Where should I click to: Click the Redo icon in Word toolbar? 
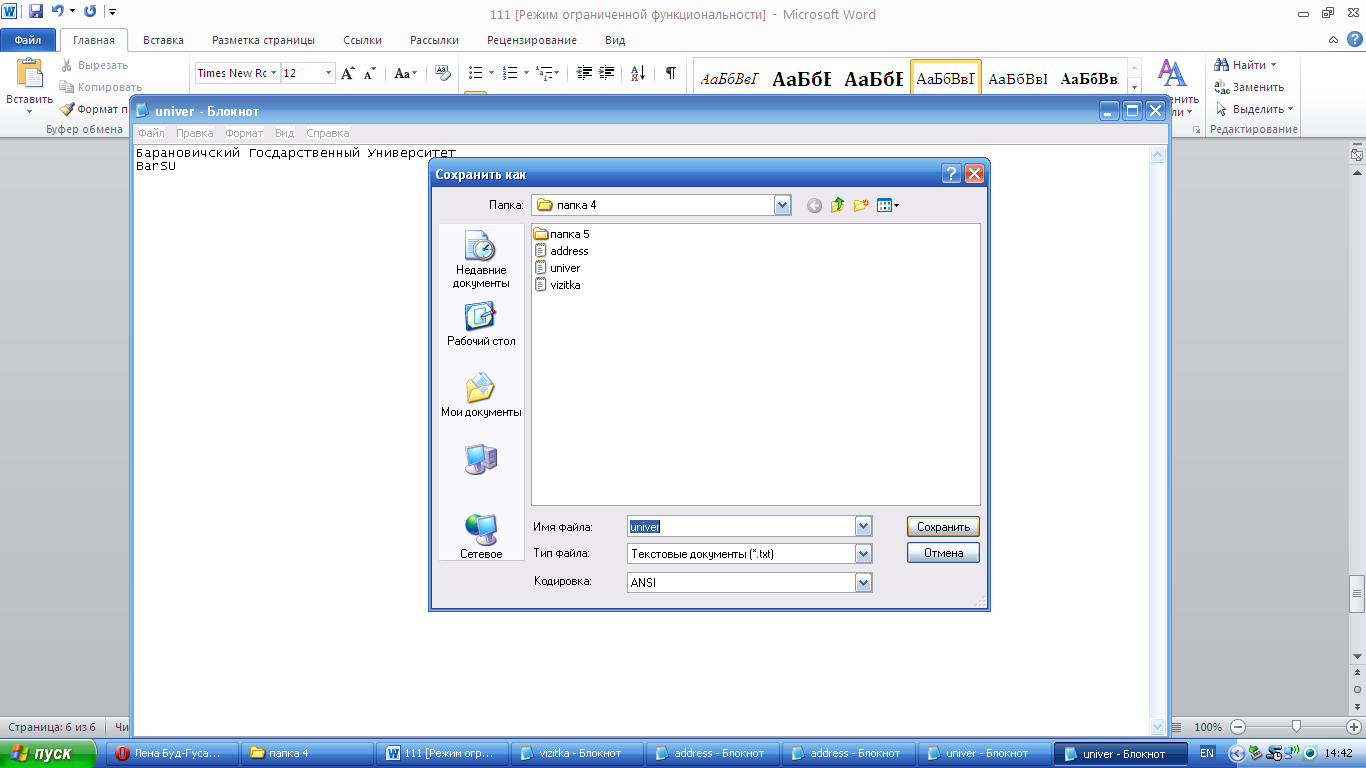(x=90, y=12)
